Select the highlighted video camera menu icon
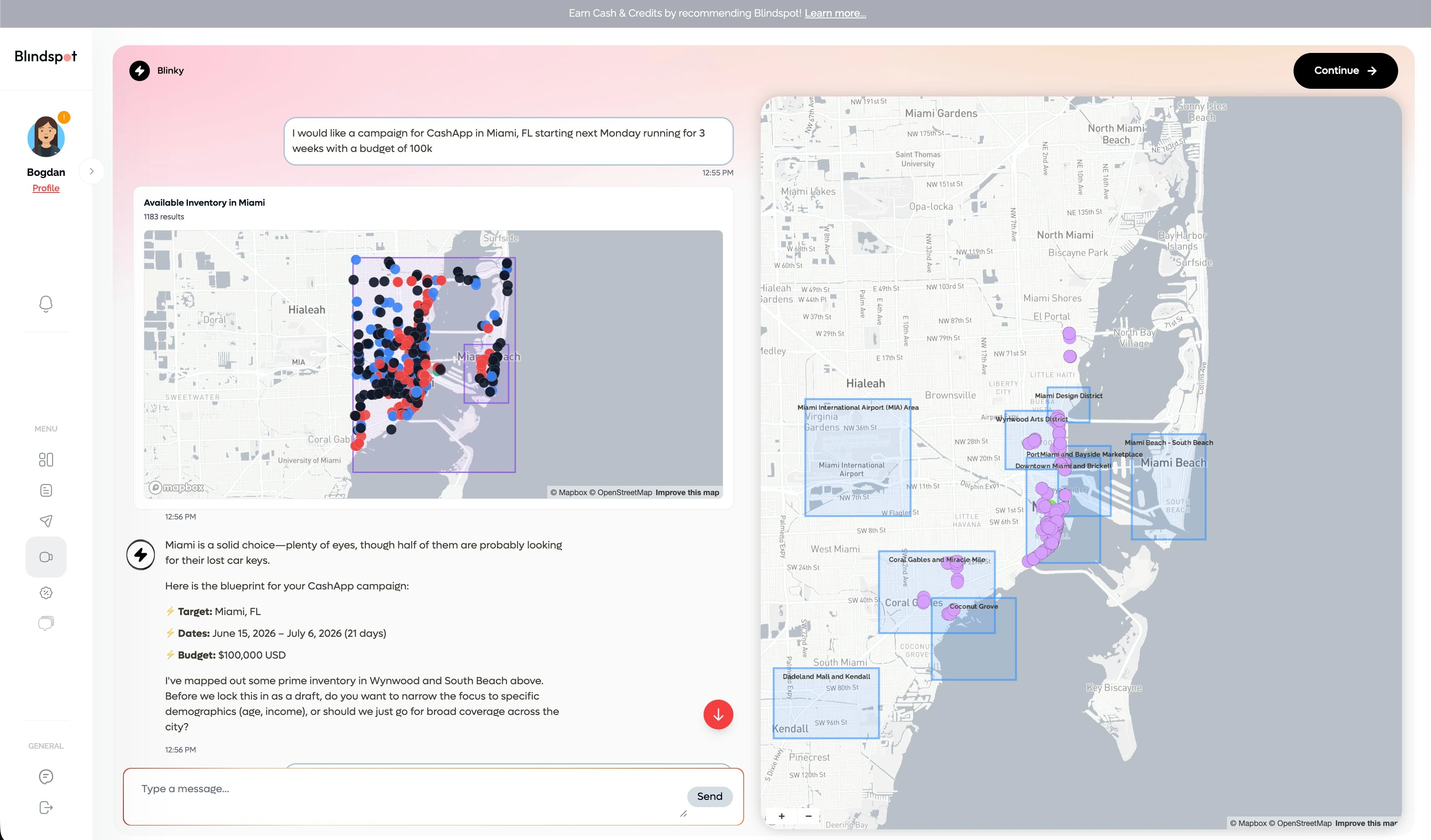Viewport: 1431px width, 840px height. pyautogui.click(x=46, y=557)
